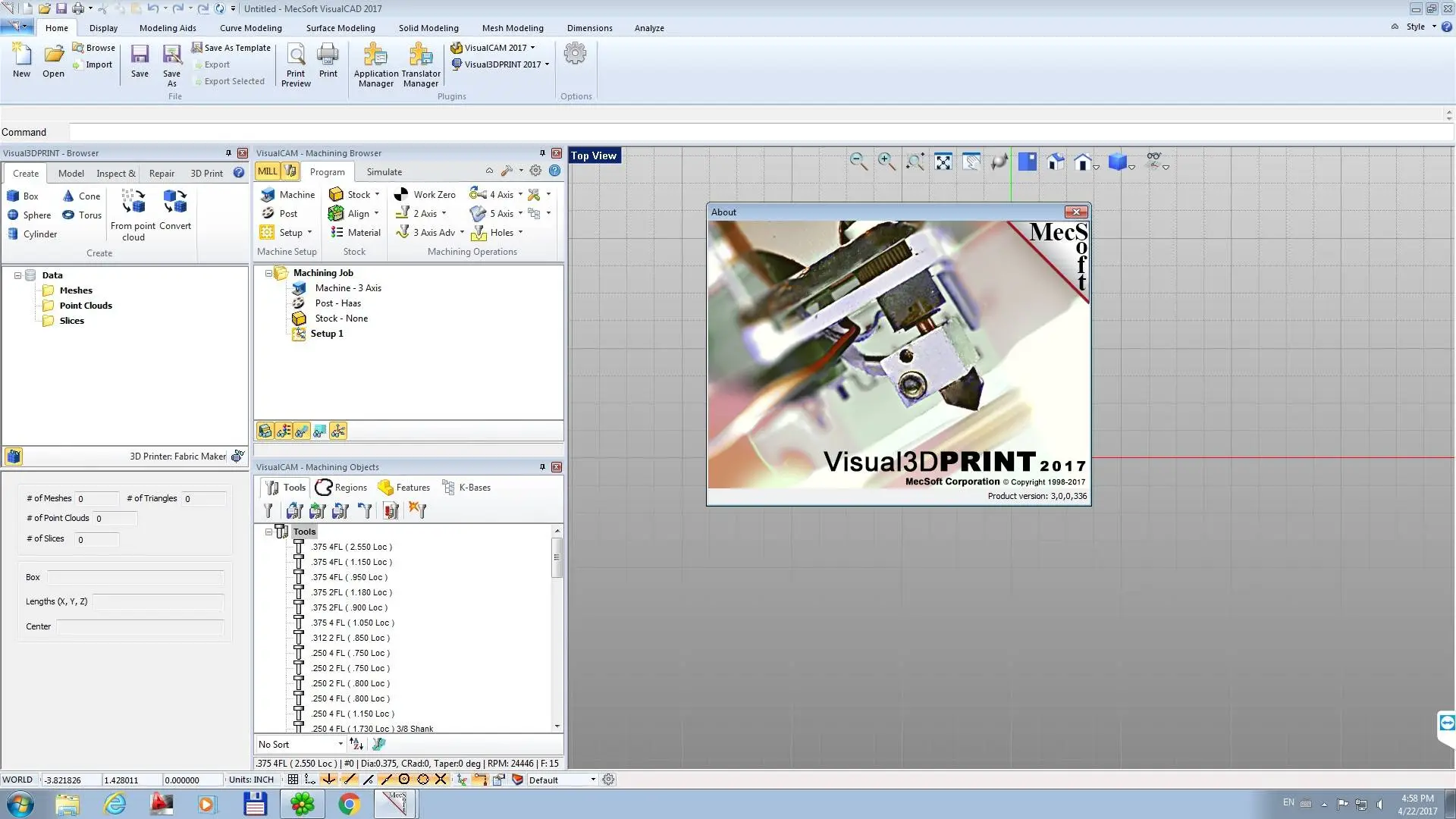Image resolution: width=1456 pixels, height=819 pixels.
Task: Switch to the Repair tab
Action: [x=162, y=174]
